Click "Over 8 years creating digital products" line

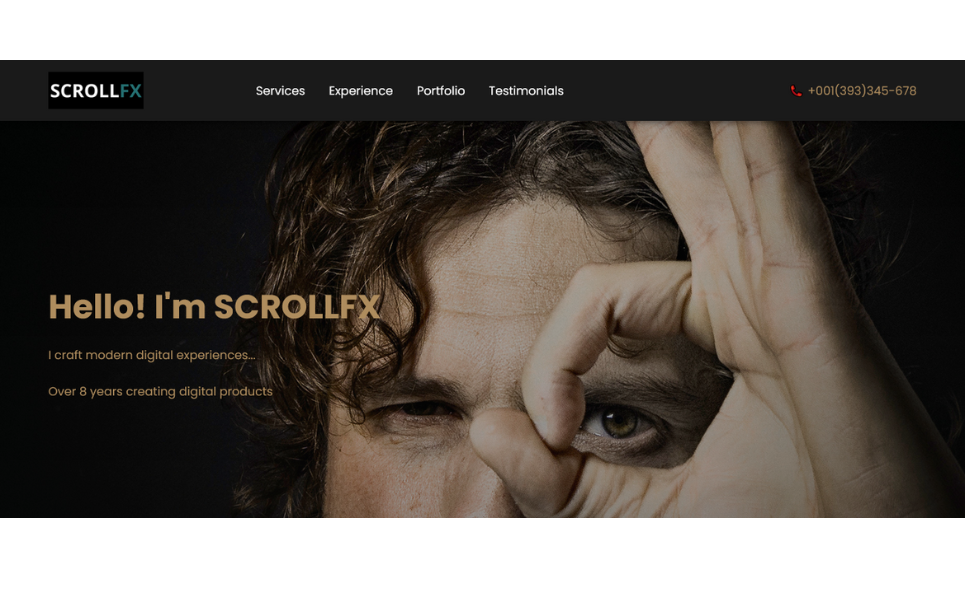pos(160,391)
